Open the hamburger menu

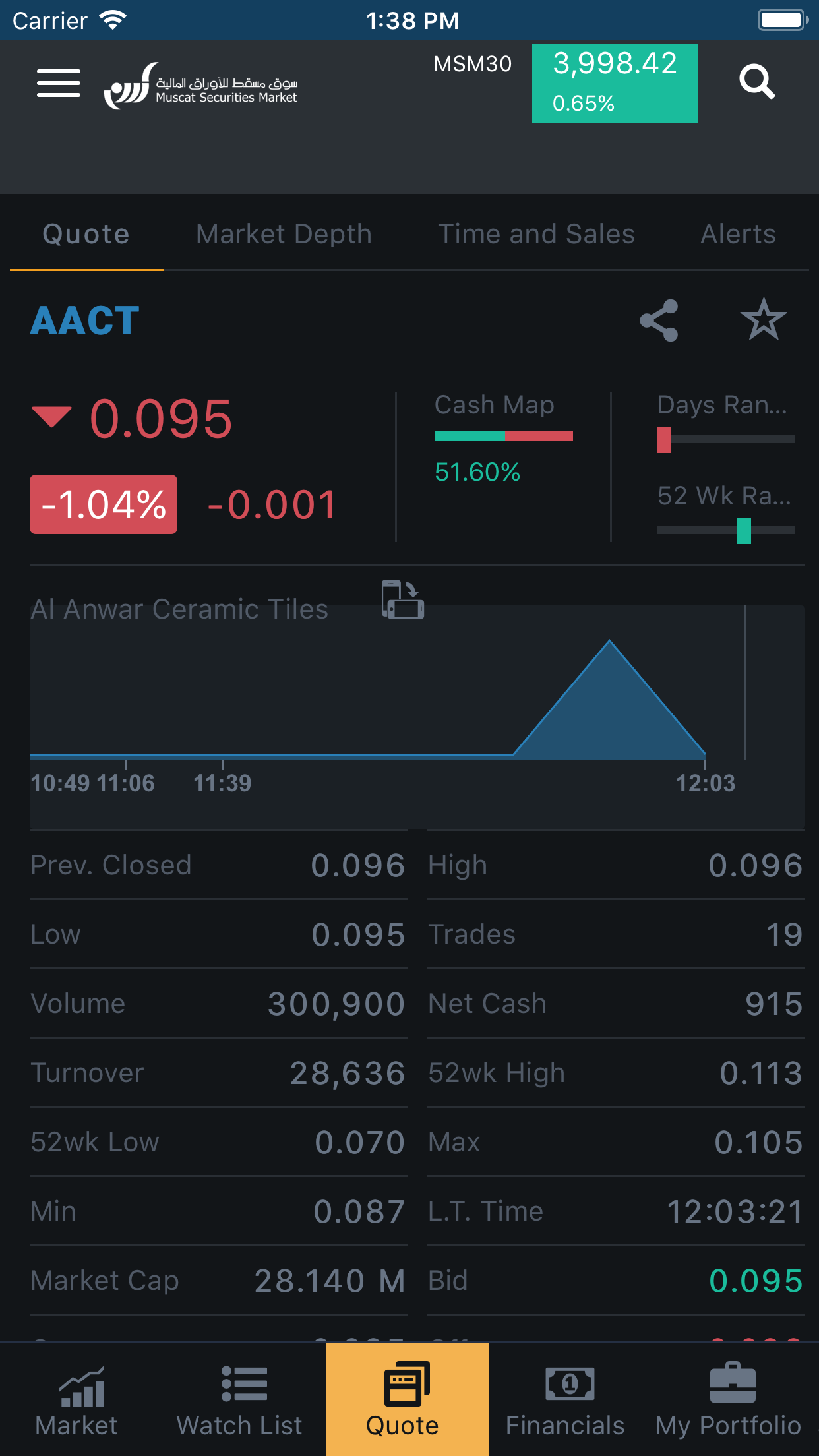(x=59, y=83)
